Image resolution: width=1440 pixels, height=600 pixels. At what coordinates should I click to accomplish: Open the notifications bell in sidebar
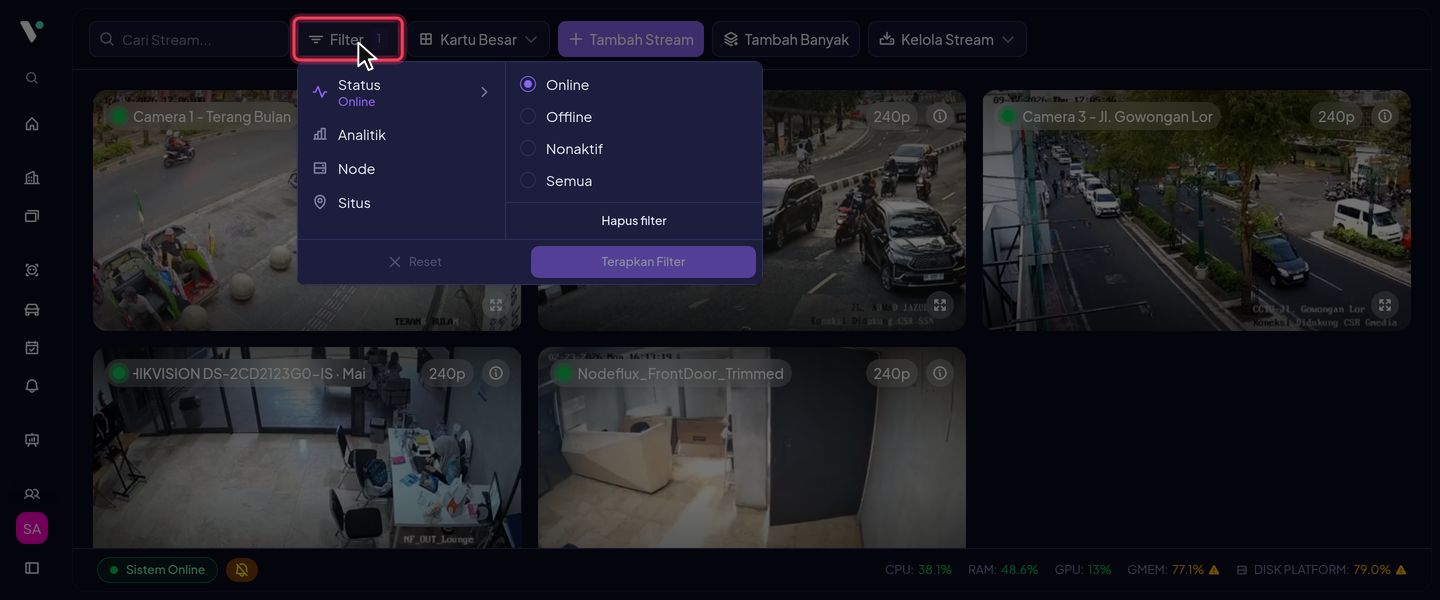(32, 386)
